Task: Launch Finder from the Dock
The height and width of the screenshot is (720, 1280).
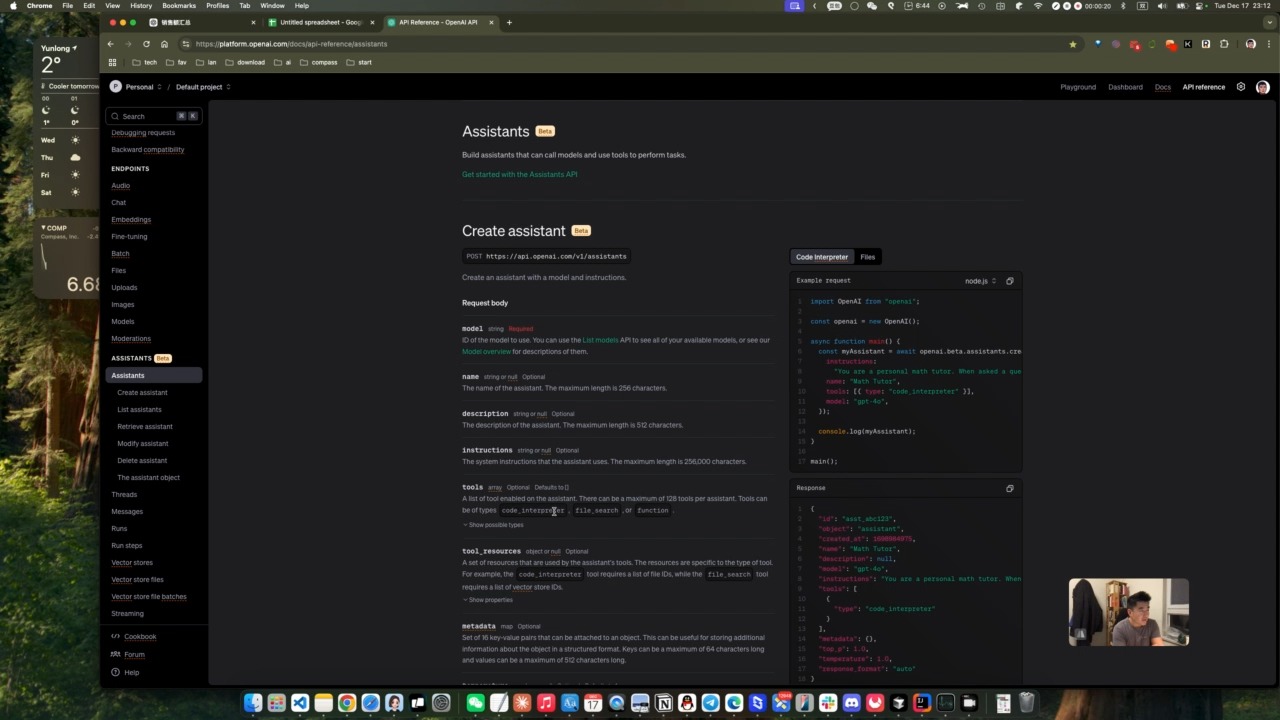Action: click(253, 703)
